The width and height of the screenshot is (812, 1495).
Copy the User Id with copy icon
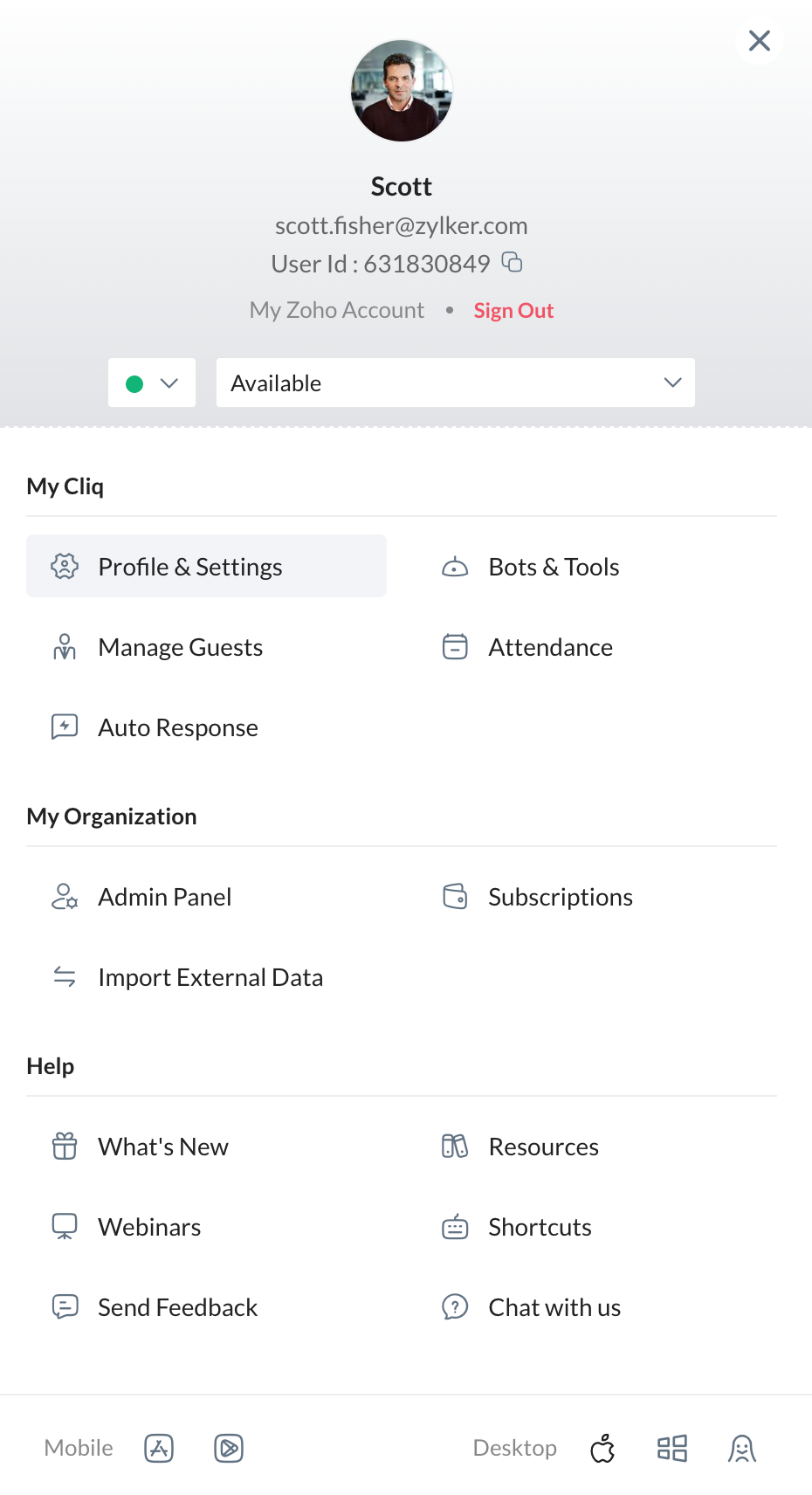[x=513, y=262]
